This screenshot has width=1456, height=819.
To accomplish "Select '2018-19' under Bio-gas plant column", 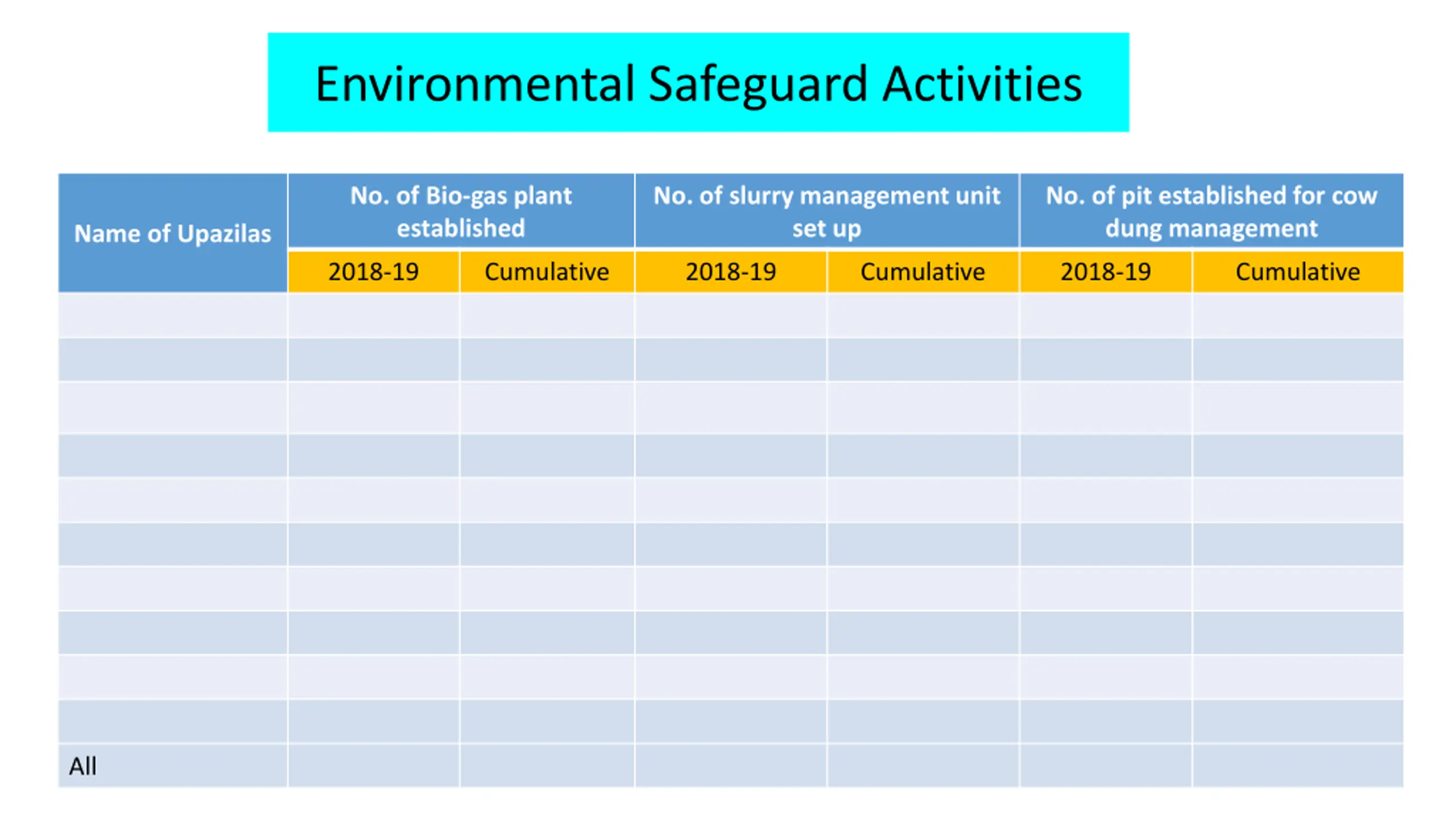I will pyautogui.click(x=374, y=272).
